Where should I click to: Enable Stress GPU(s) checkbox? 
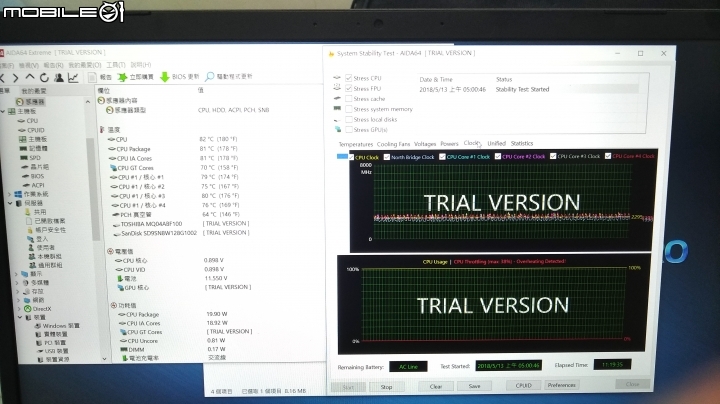349,129
